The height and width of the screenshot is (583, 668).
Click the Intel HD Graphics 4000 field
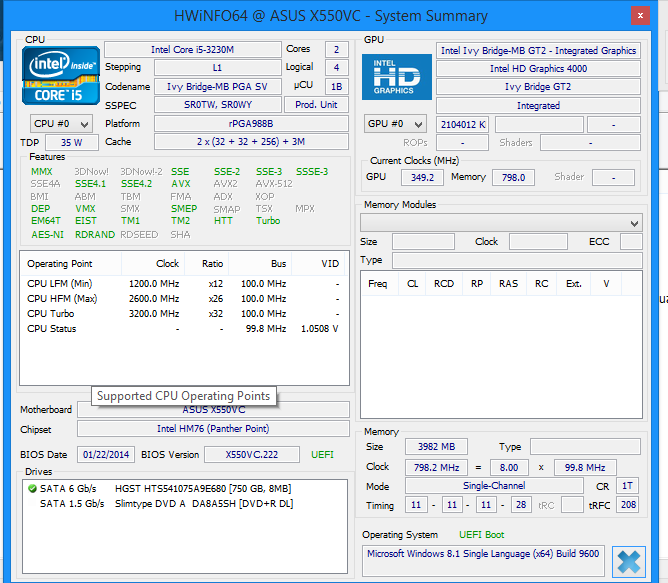pos(538,69)
